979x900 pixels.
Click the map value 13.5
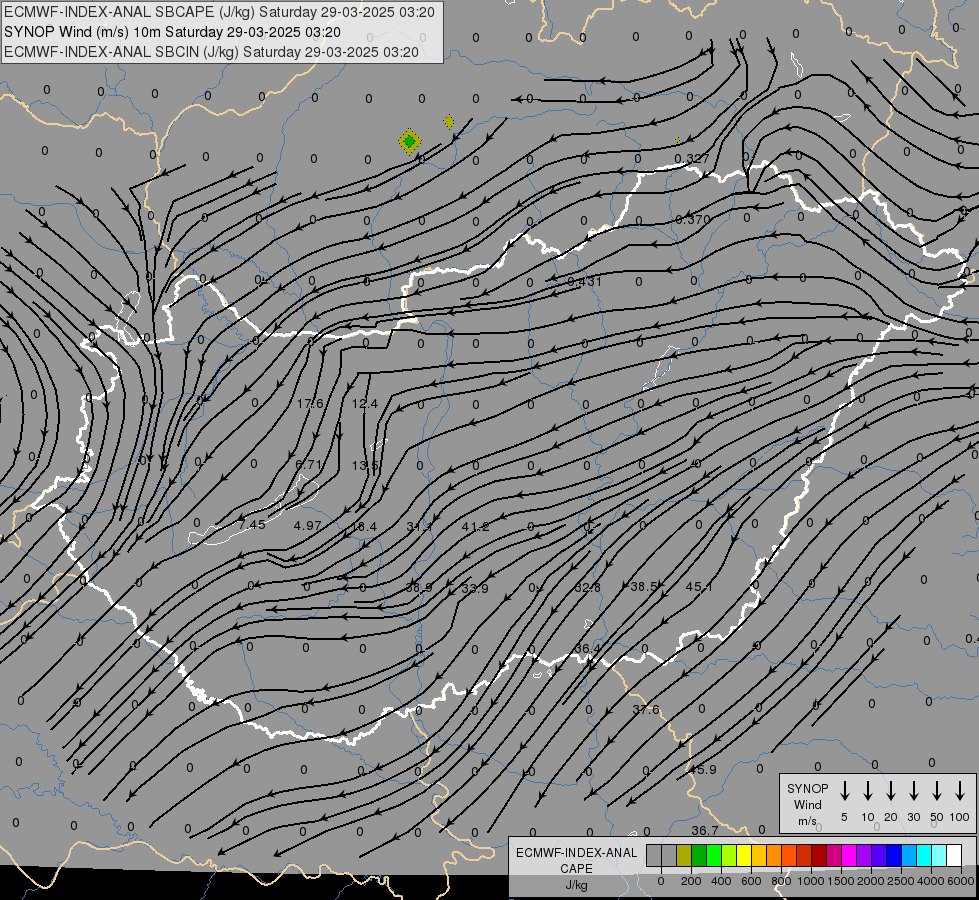(365, 465)
